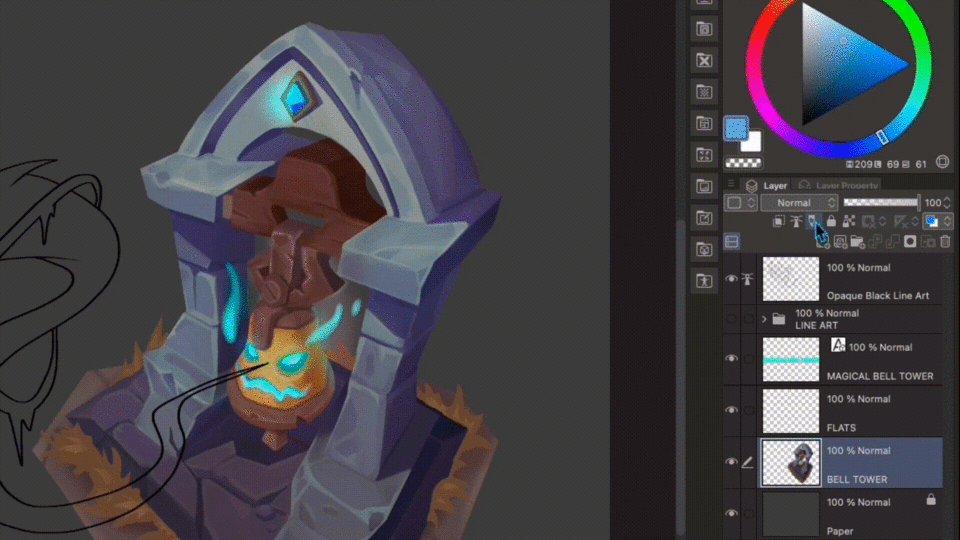Open the Layer palette hamburger menu
The width and height of the screenshot is (960, 540).
(x=730, y=184)
